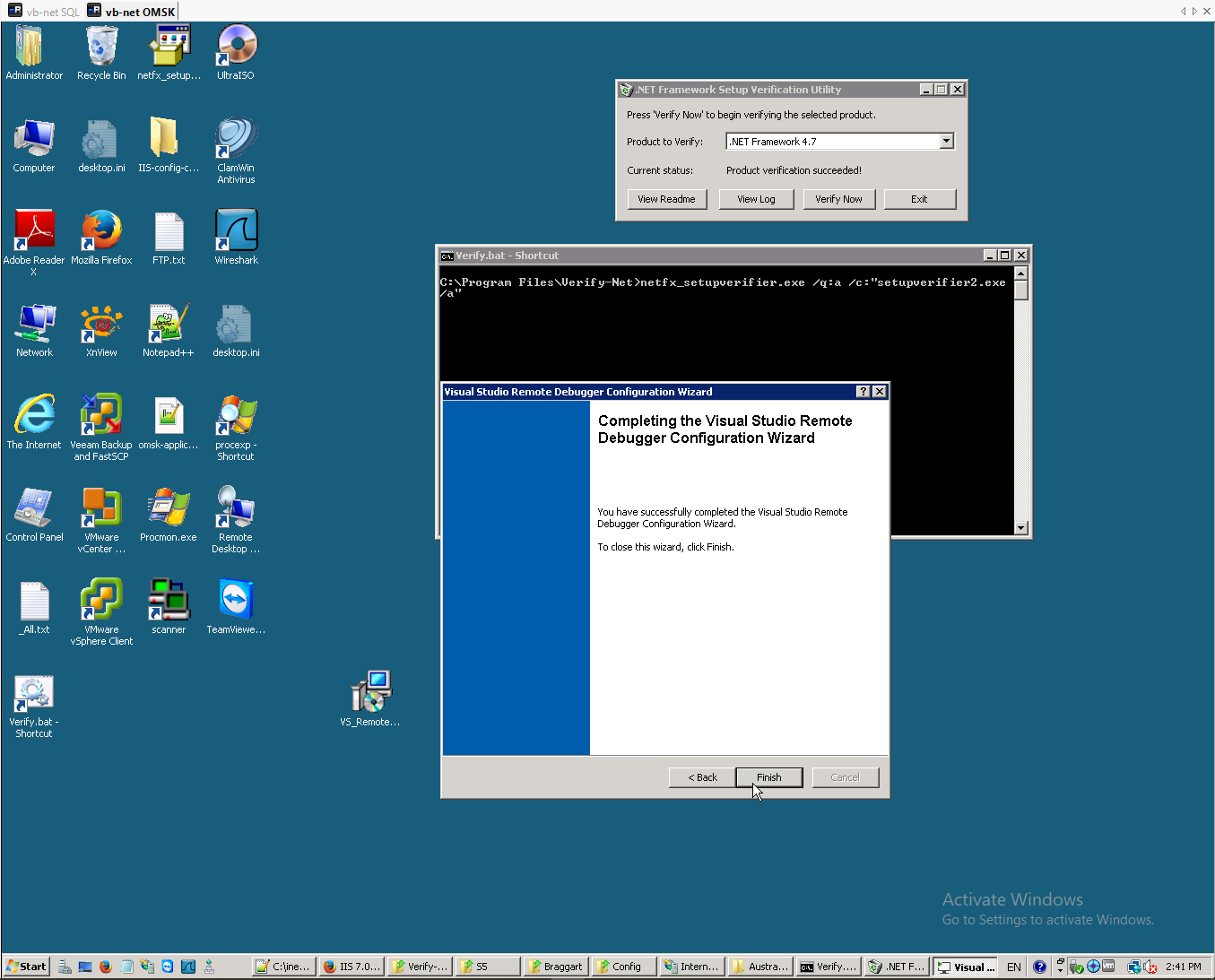
Task: Open the C:\ine… taskbar button
Action: click(283, 967)
